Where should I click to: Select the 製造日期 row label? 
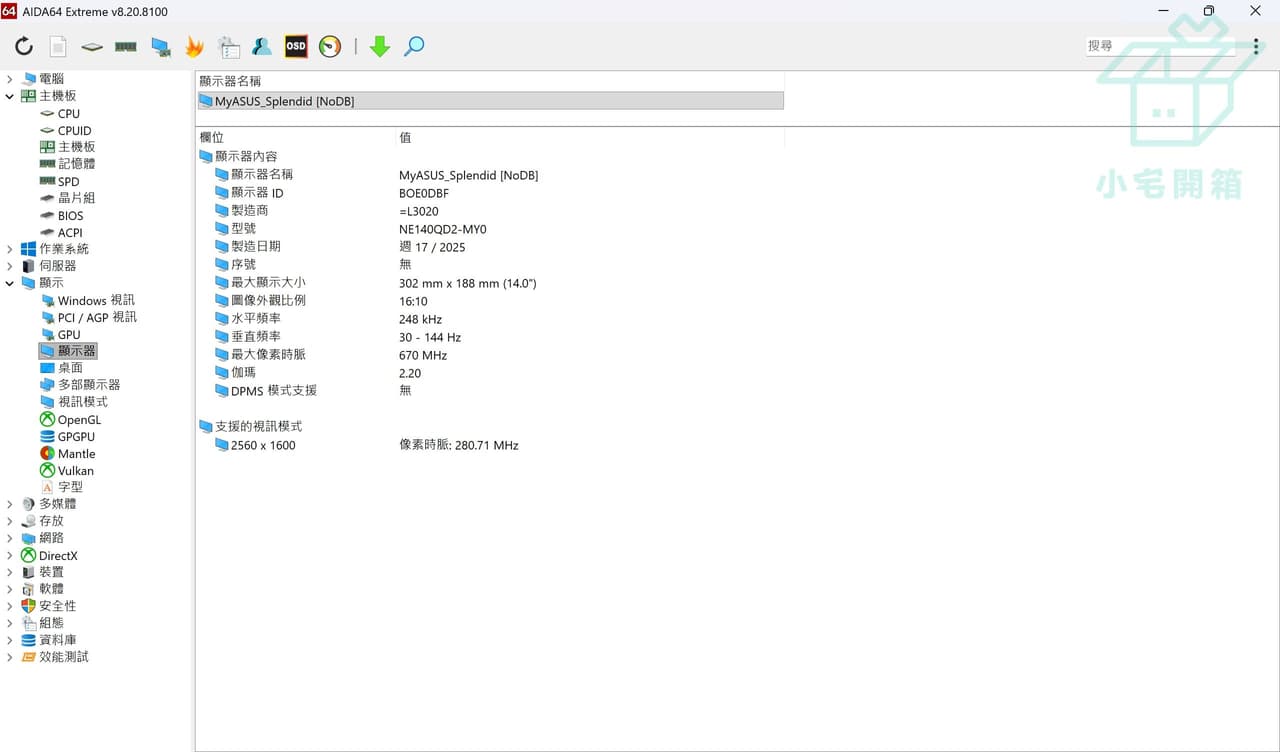pyautogui.click(x=256, y=246)
